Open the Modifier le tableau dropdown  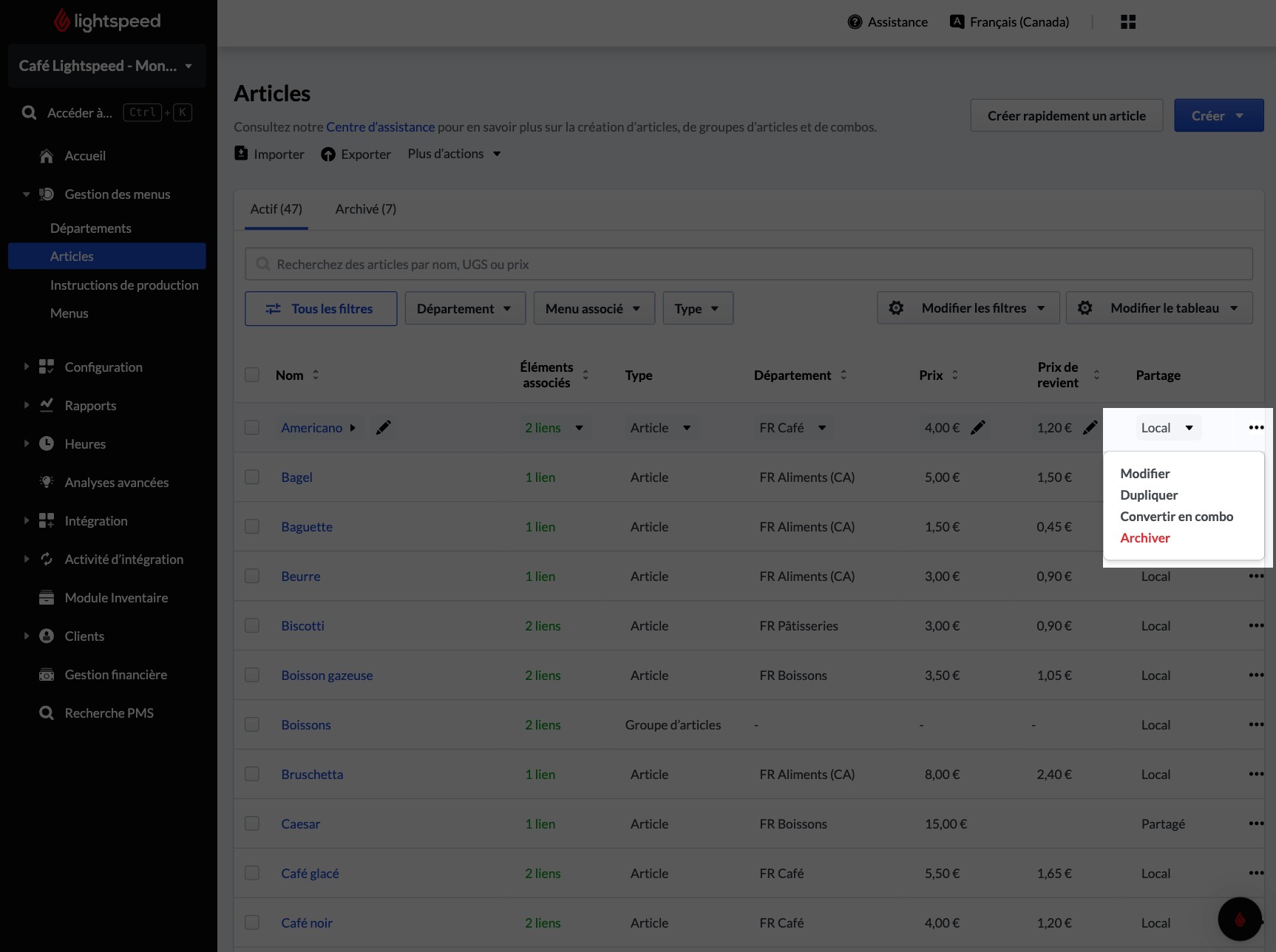(x=1159, y=307)
